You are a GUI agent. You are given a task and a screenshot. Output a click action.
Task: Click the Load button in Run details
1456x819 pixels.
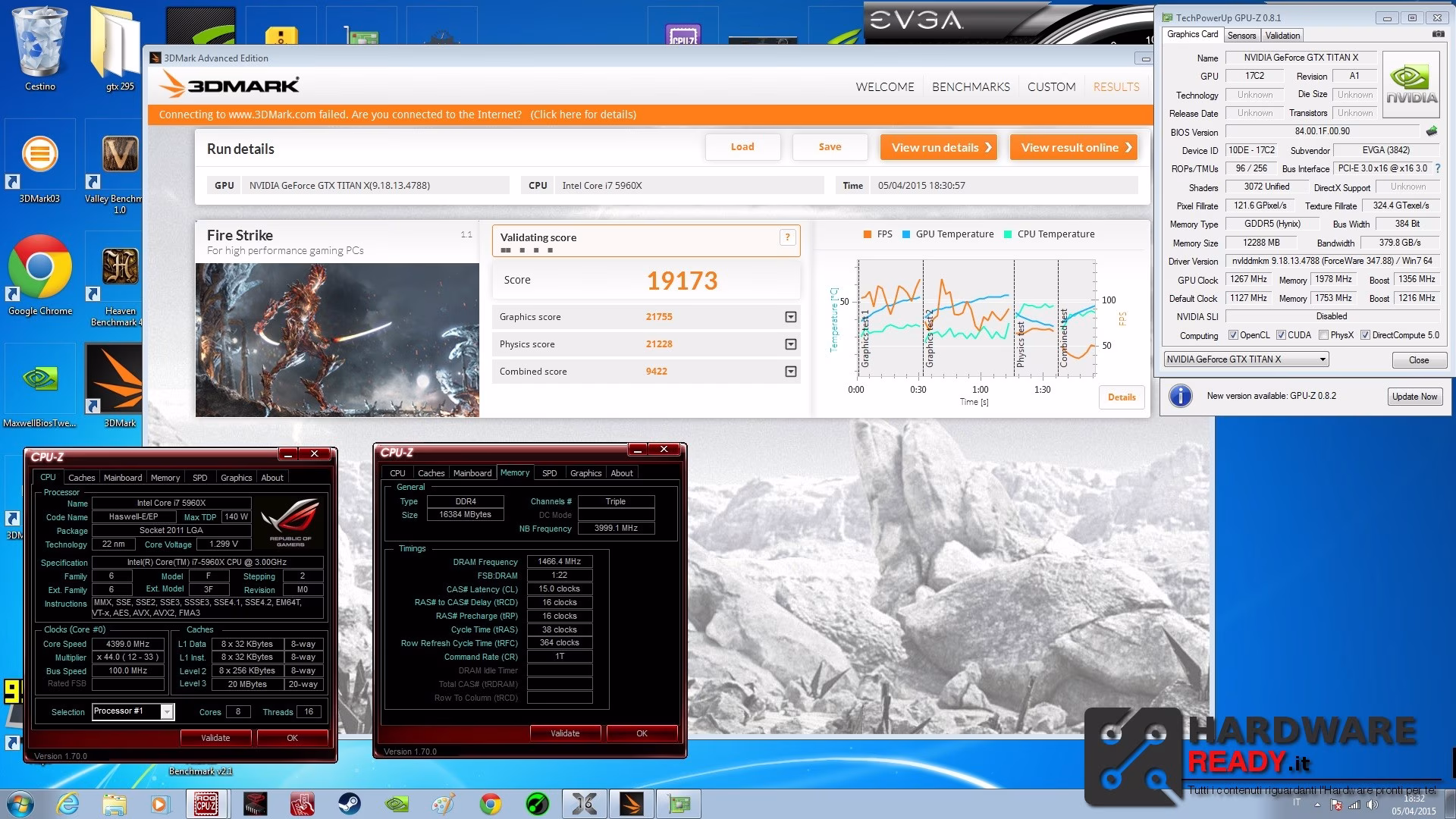point(742,147)
